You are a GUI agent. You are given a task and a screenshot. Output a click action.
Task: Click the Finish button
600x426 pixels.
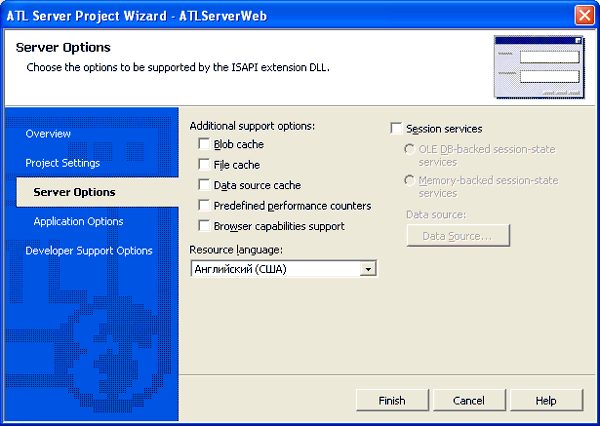coord(392,400)
